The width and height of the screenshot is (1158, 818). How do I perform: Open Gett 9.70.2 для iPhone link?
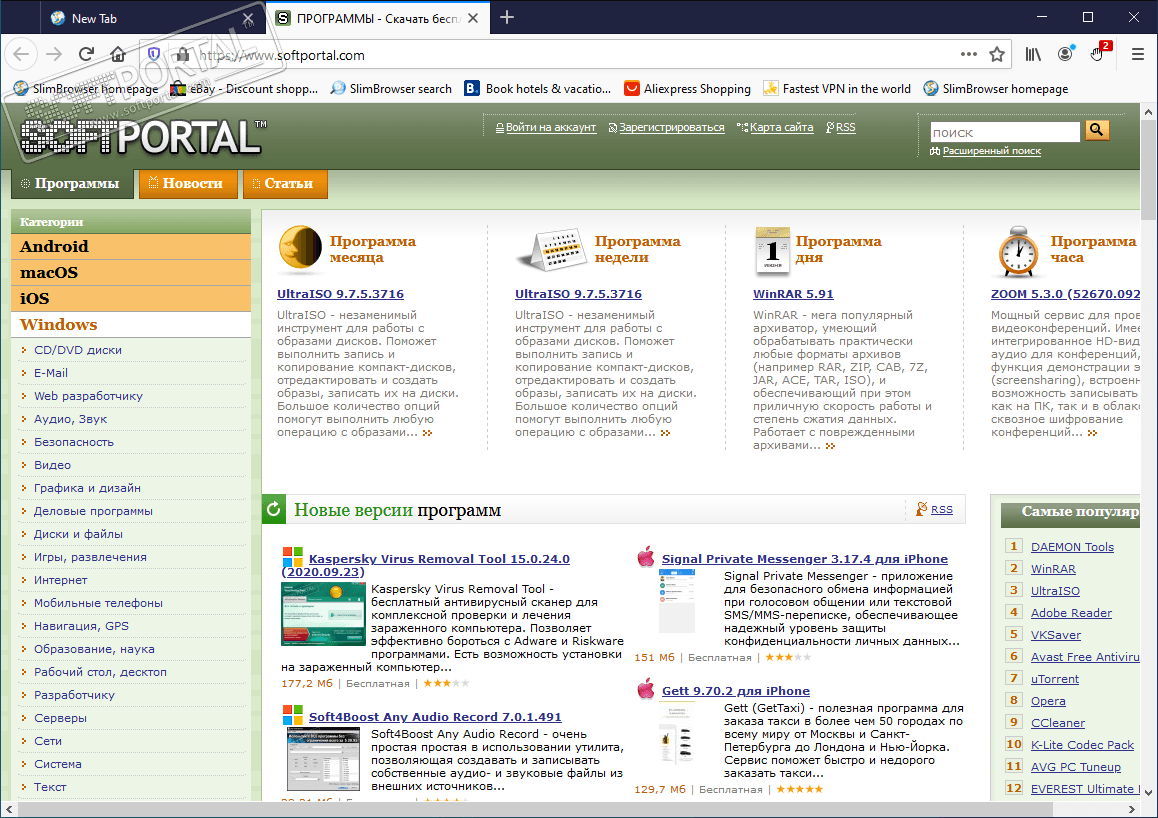pyautogui.click(x=736, y=691)
